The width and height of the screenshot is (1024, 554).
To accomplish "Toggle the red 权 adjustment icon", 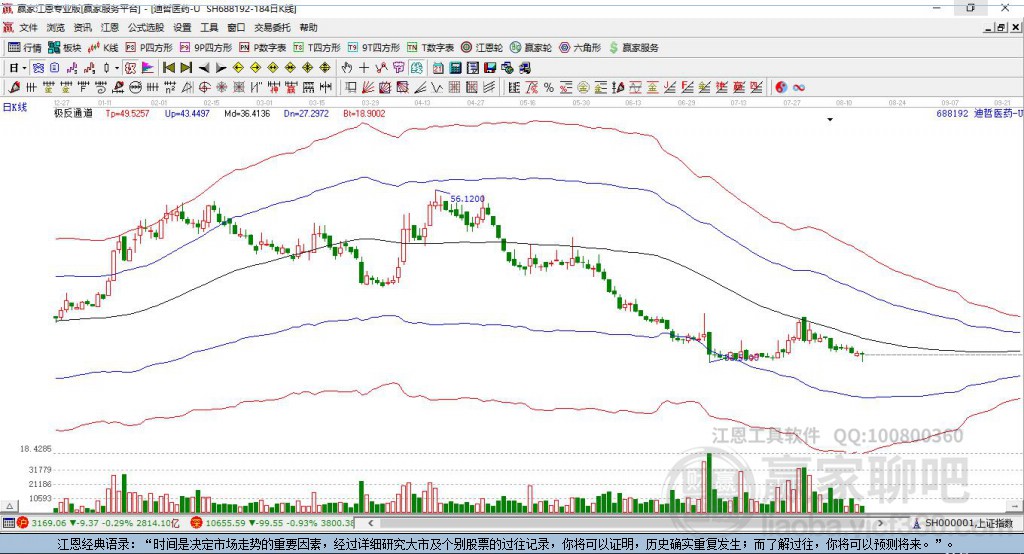I will (x=131, y=68).
